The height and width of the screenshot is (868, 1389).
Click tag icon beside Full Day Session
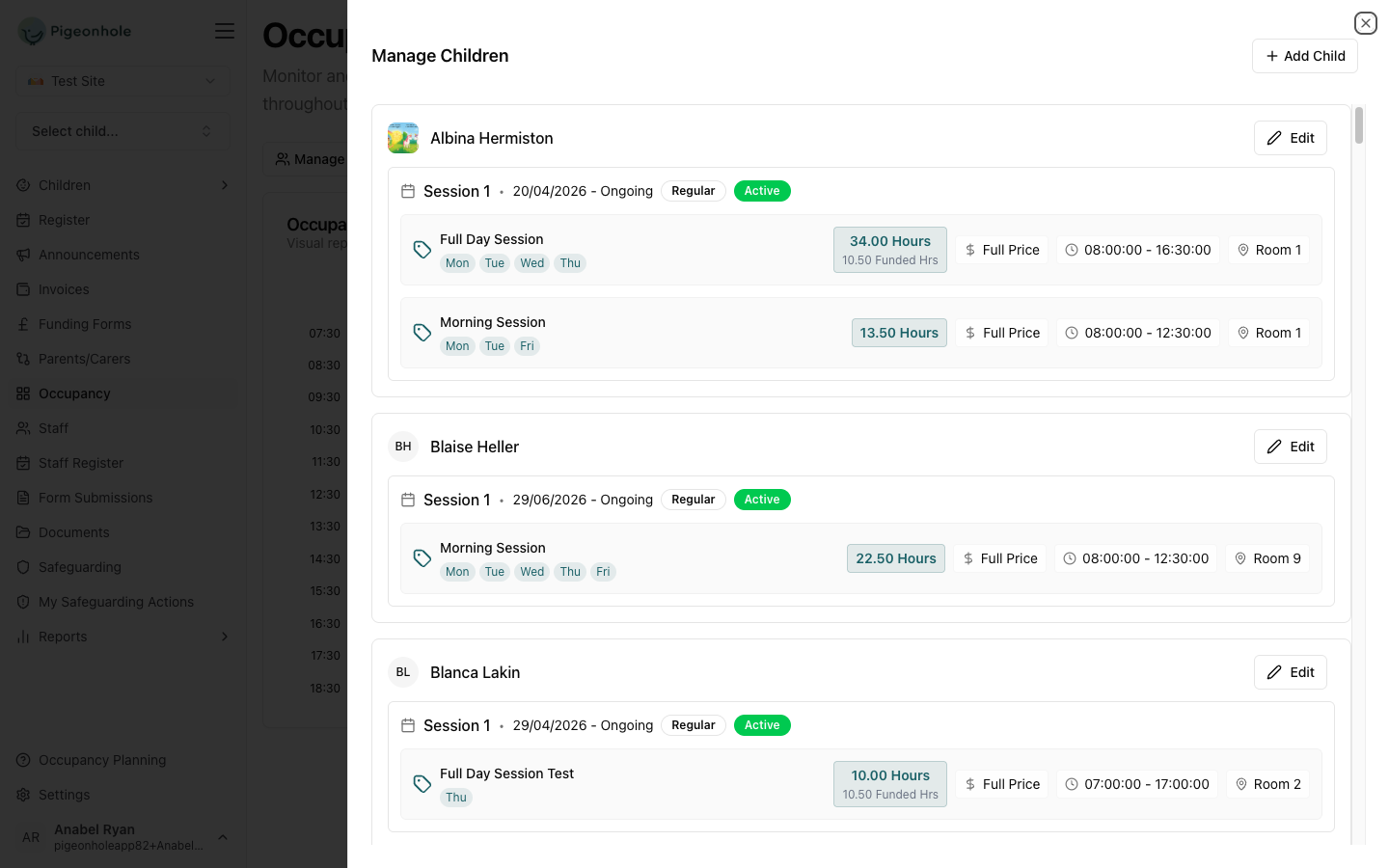pos(422,250)
